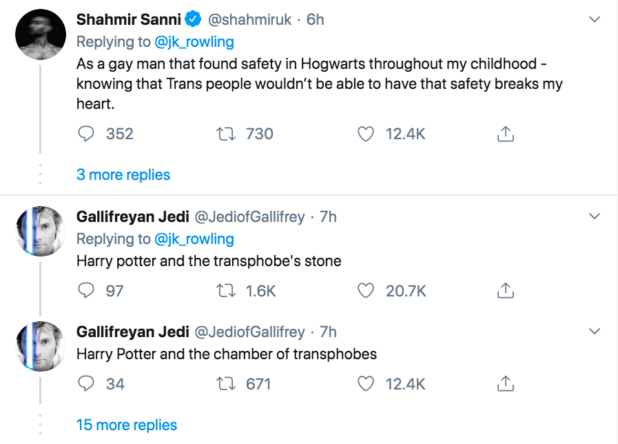Show 3 more replies
Screen dimensions: 618x444
pyautogui.click(x=123, y=175)
